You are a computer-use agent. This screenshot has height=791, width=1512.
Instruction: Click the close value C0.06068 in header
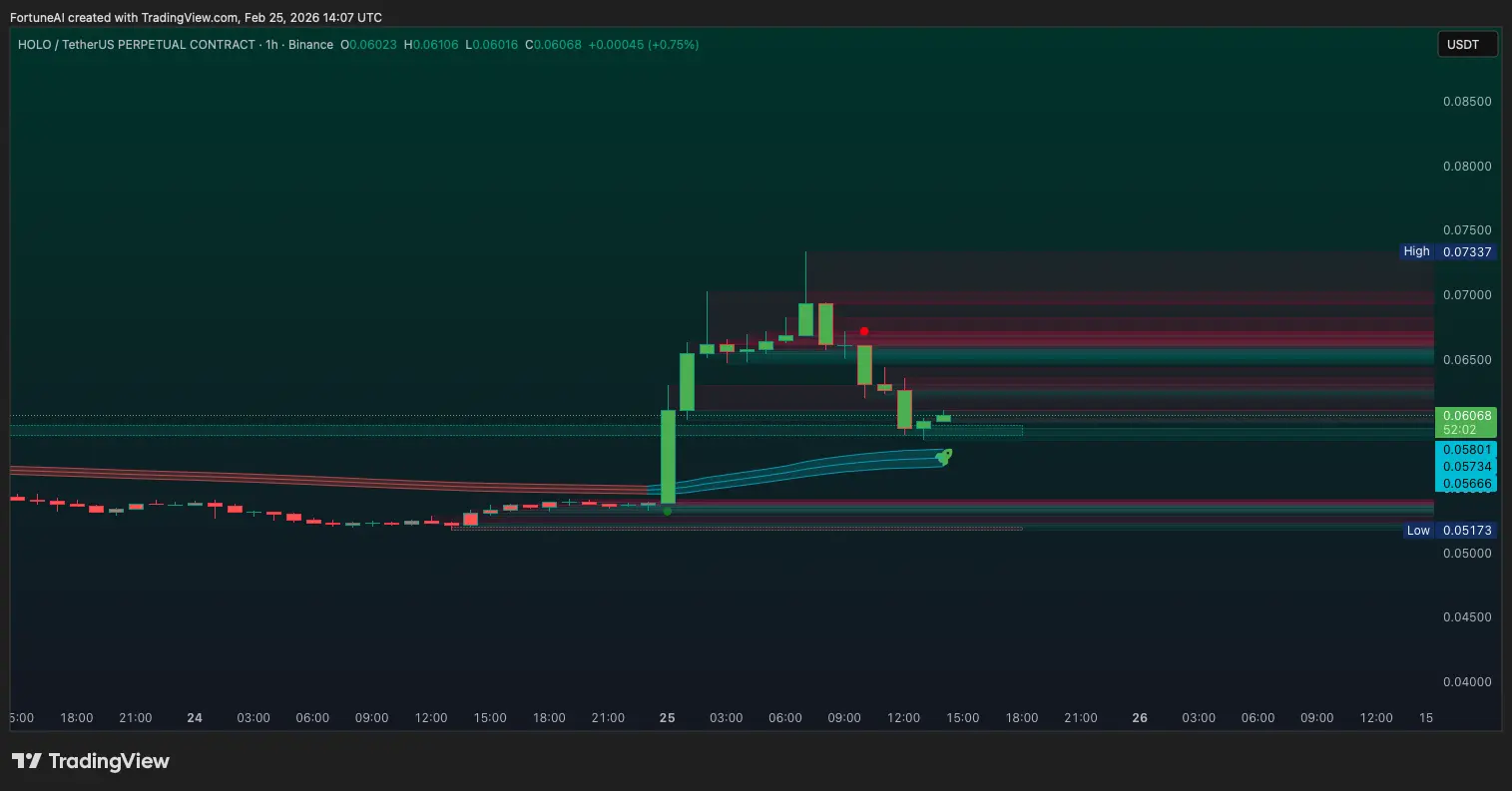click(x=553, y=45)
